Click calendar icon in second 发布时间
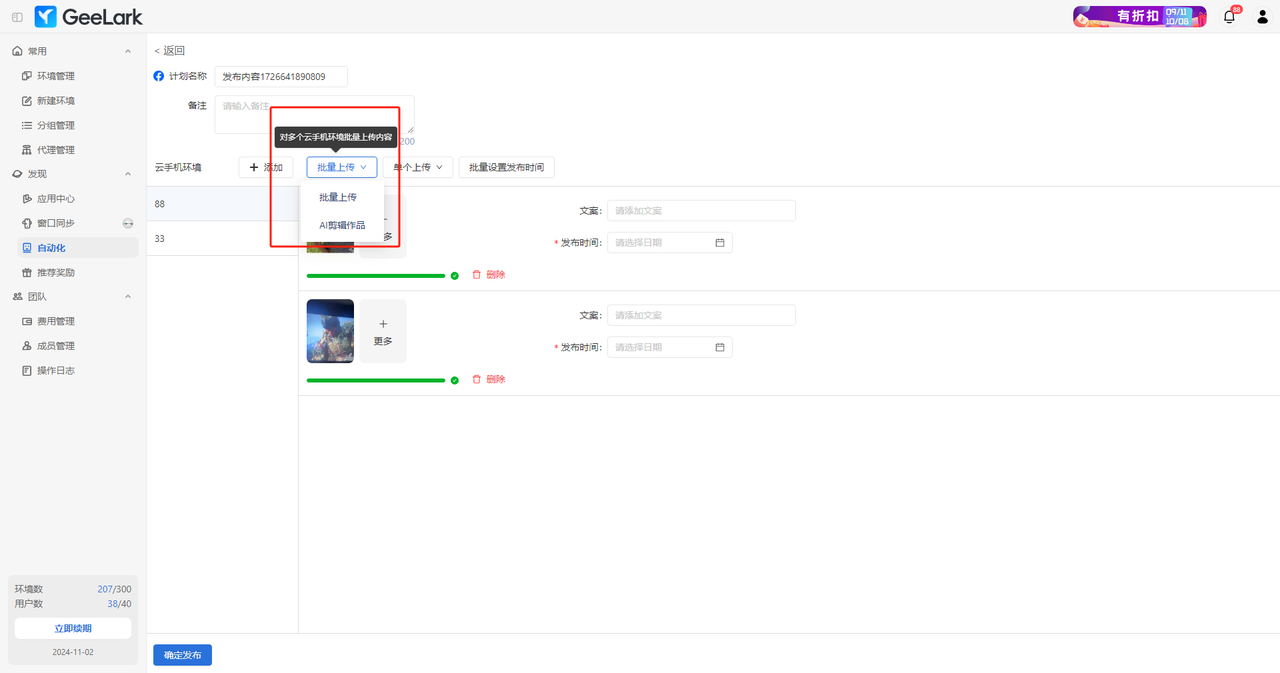 (x=720, y=347)
